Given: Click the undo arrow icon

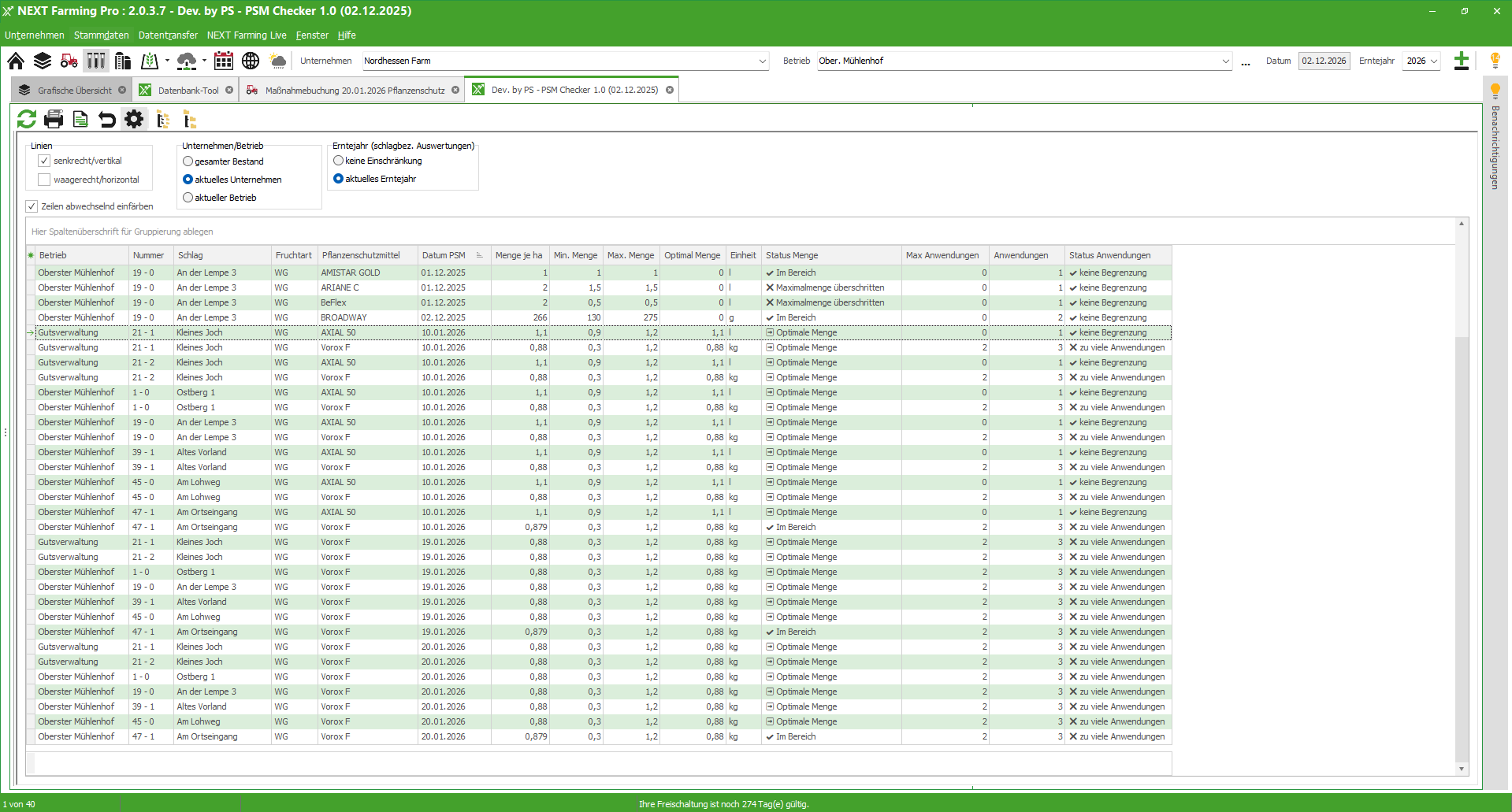Looking at the screenshot, I should (107, 119).
